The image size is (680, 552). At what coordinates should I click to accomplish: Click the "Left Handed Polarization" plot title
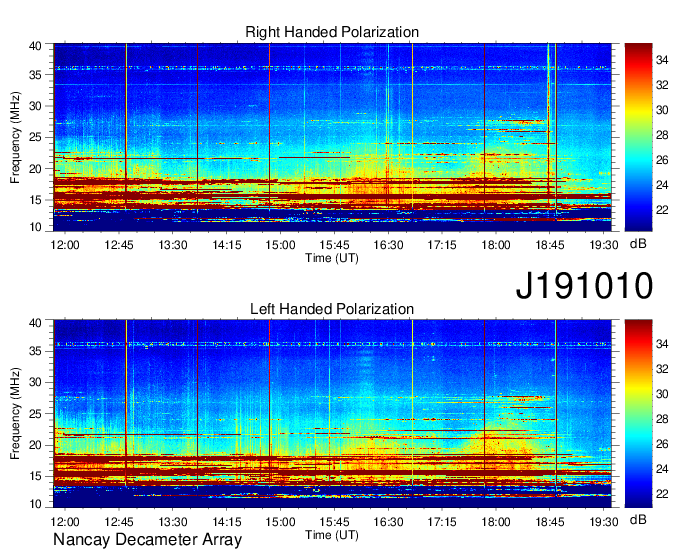[x=332, y=309]
